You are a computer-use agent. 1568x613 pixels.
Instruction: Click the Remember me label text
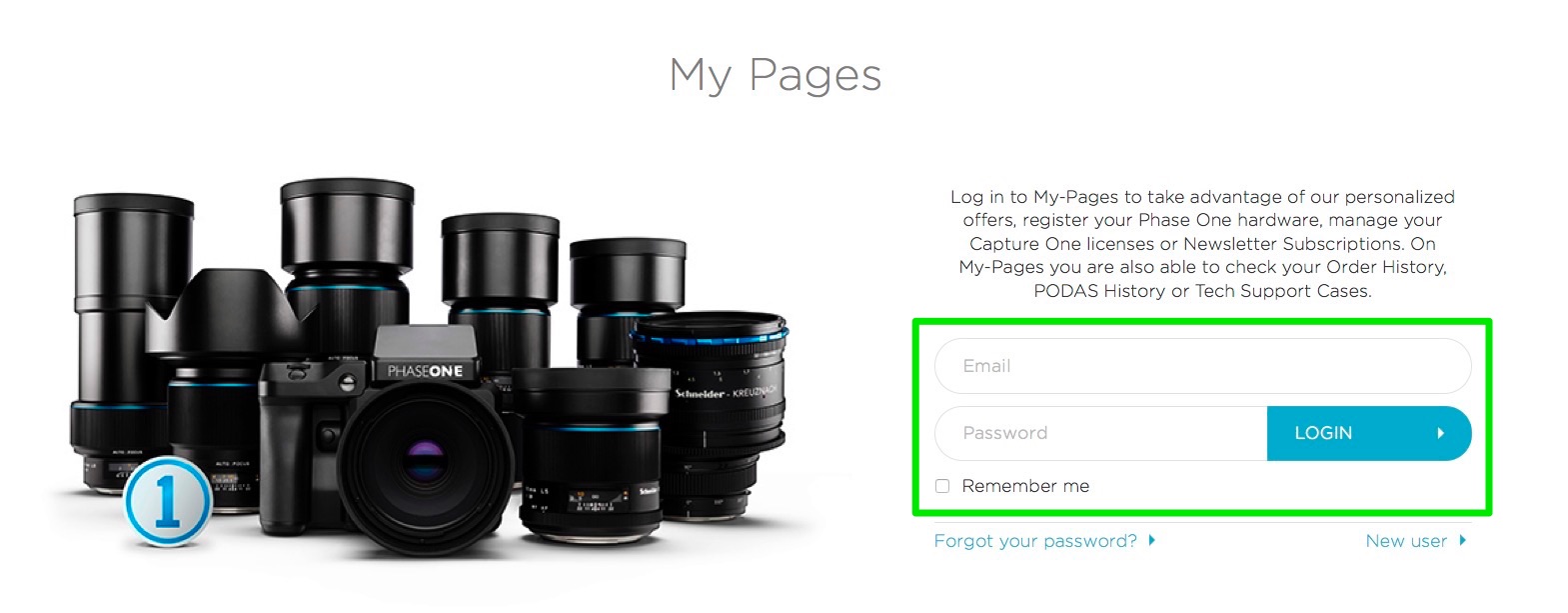[1025, 486]
